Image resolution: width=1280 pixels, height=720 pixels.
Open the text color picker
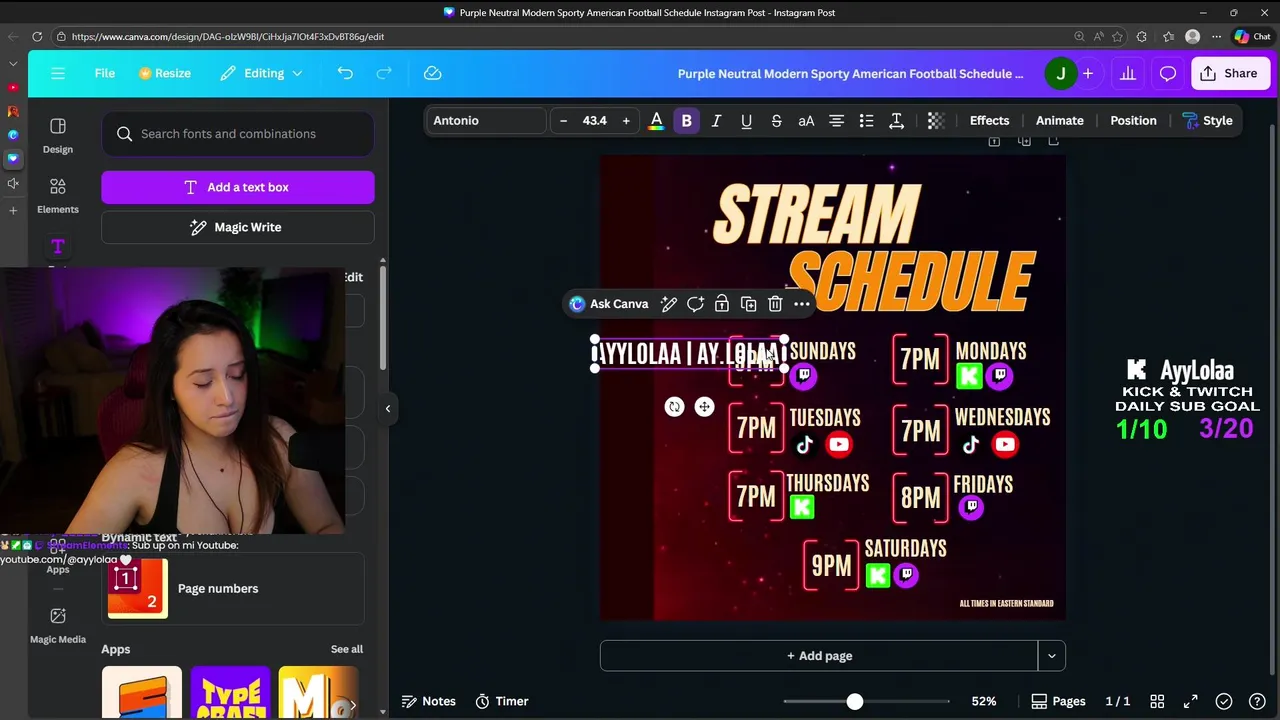656,120
